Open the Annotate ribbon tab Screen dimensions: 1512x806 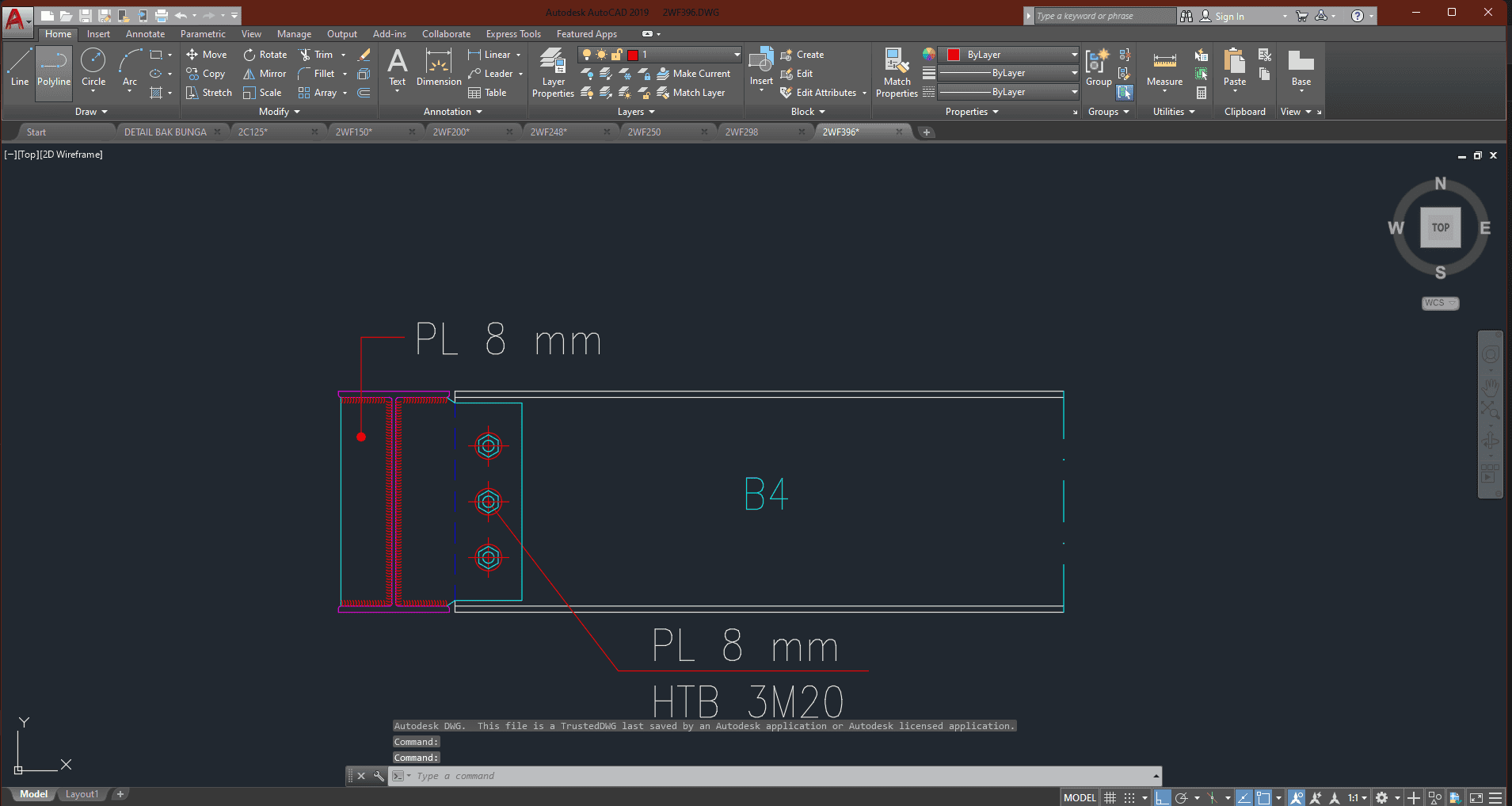pyautogui.click(x=145, y=34)
